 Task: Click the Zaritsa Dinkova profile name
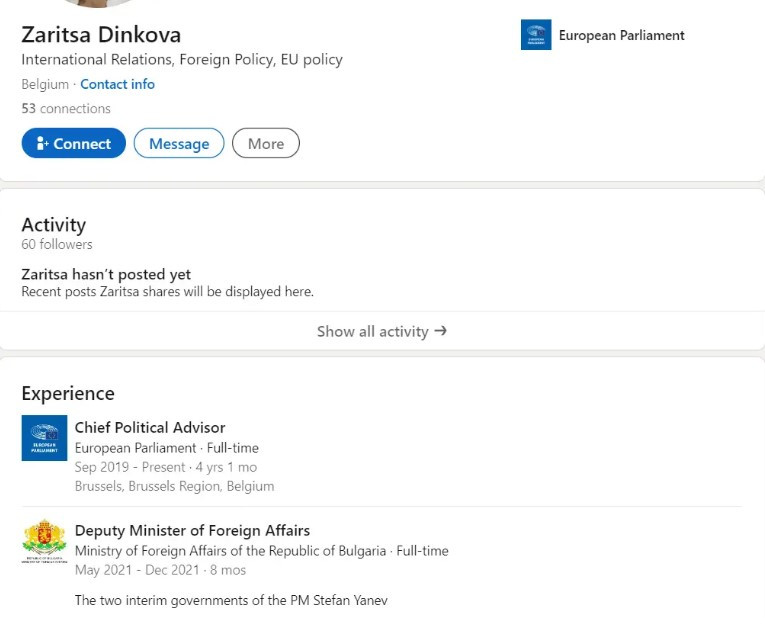click(101, 35)
